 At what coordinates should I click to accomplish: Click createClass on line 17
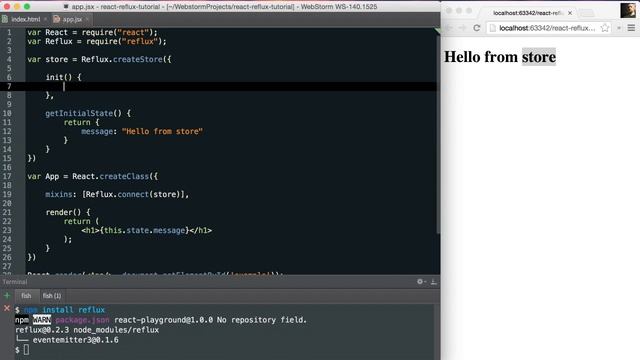[124, 176]
